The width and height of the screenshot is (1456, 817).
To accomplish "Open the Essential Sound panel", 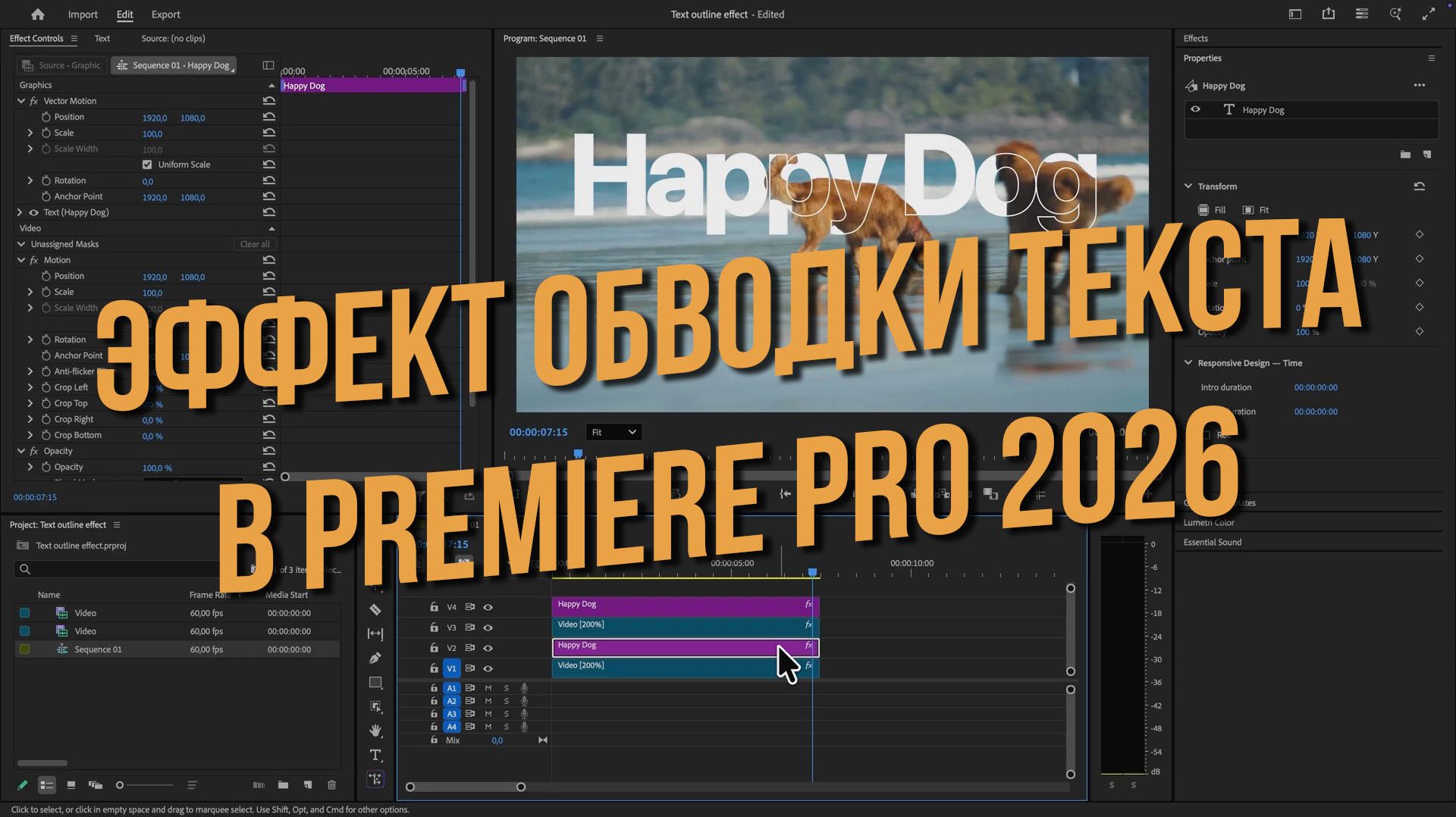I will coord(1213,542).
